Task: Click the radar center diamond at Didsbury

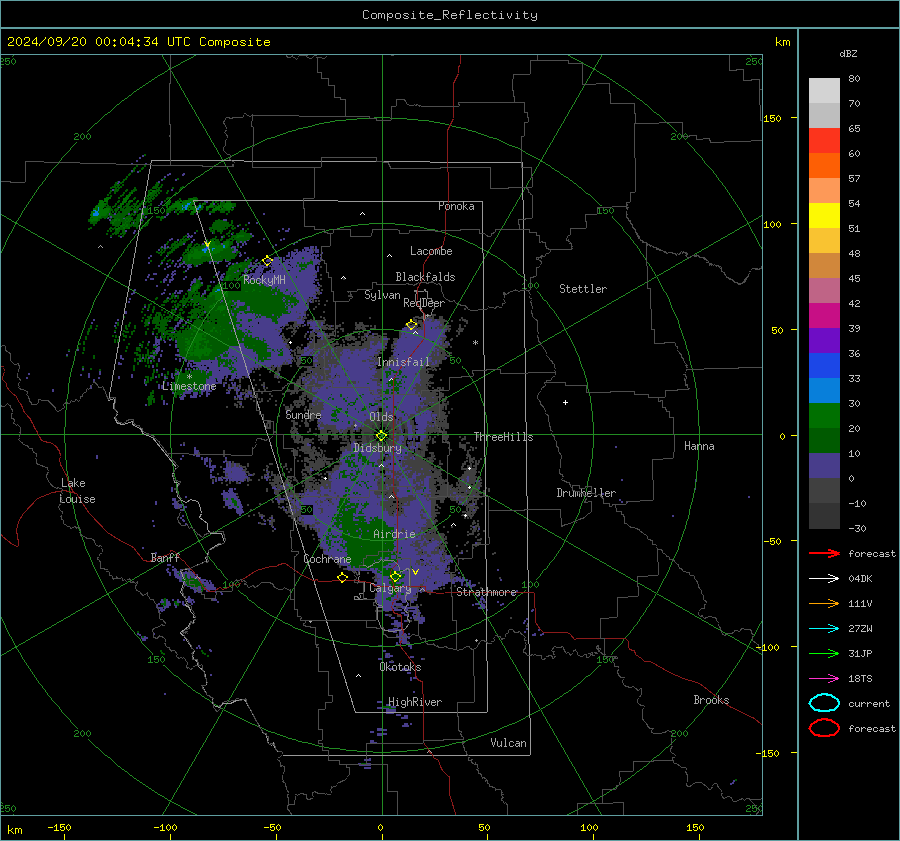Action: point(381,436)
